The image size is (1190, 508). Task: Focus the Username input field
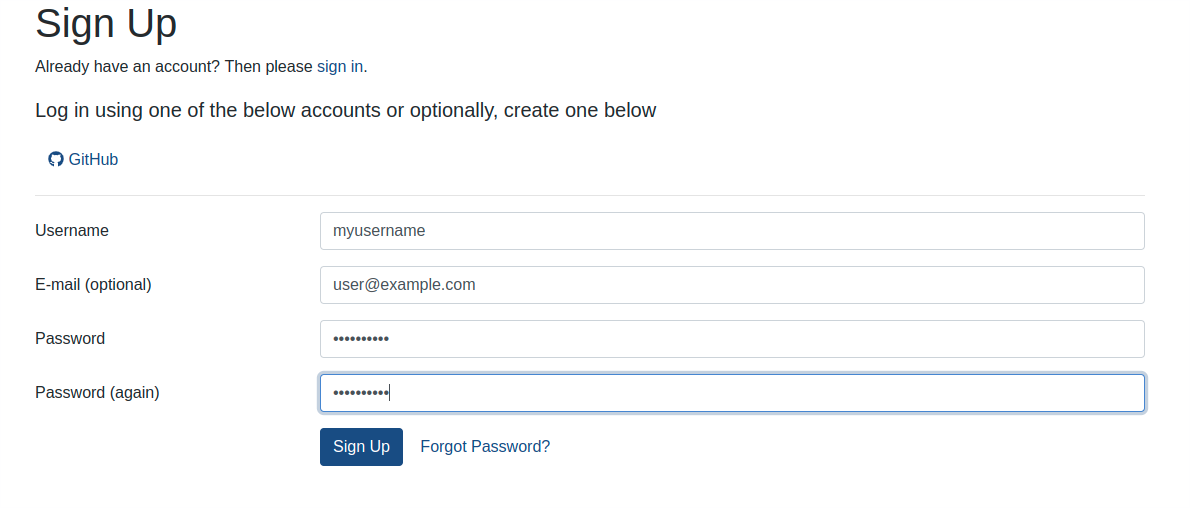pos(732,231)
